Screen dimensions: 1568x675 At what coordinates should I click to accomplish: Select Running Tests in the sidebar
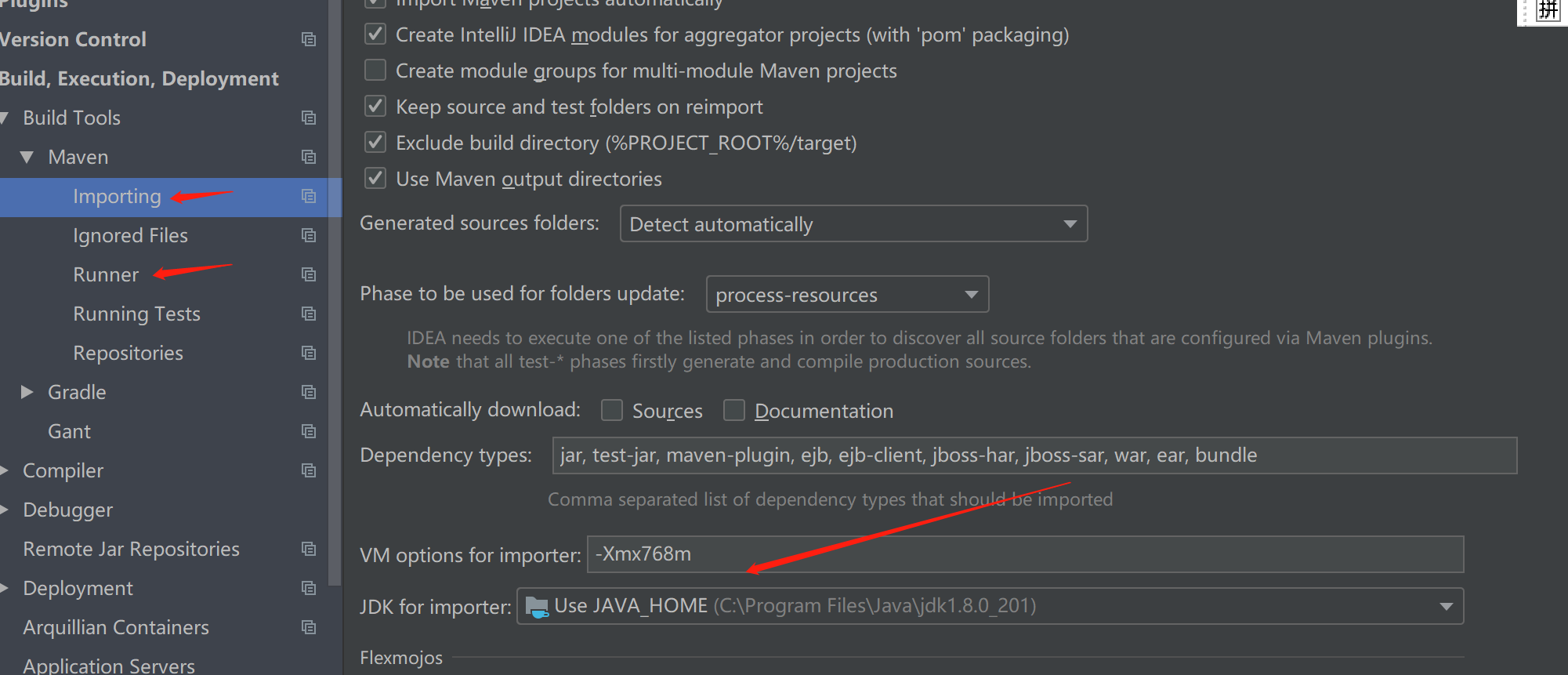click(136, 314)
